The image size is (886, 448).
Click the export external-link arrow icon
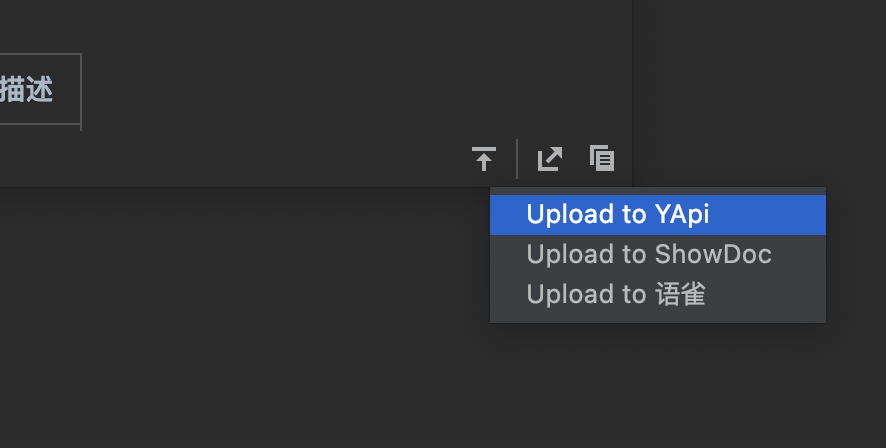pyautogui.click(x=549, y=159)
